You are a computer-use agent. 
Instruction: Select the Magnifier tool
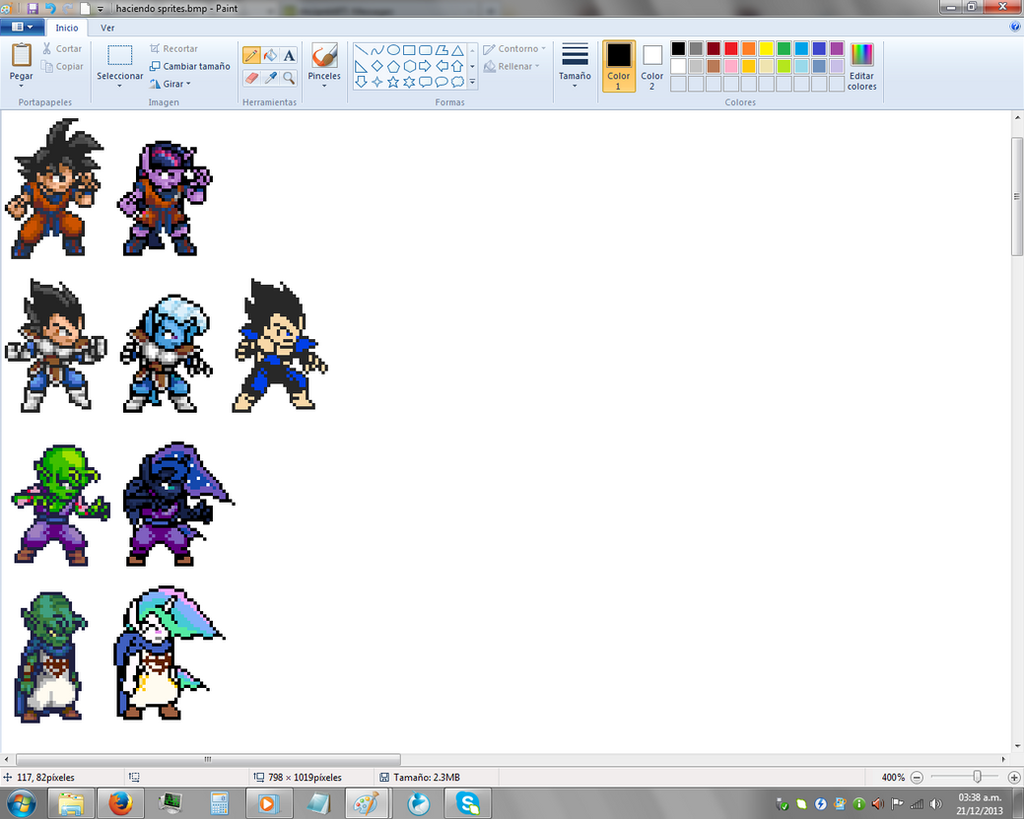pos(289,78)
